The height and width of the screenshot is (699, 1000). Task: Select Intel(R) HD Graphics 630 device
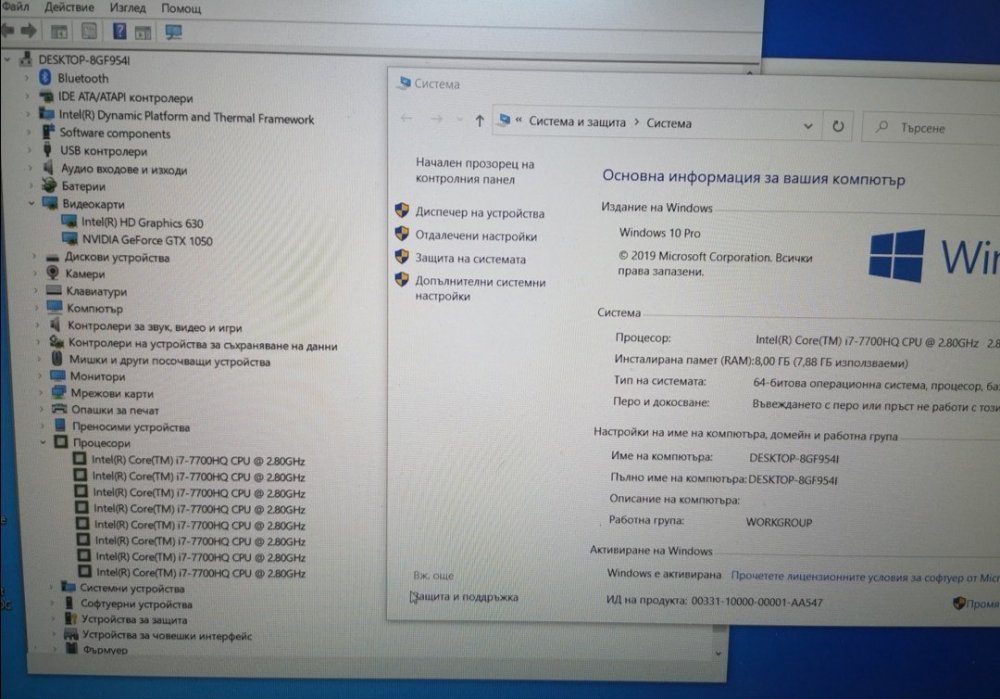pyautogui.click(x=141, y=223)
